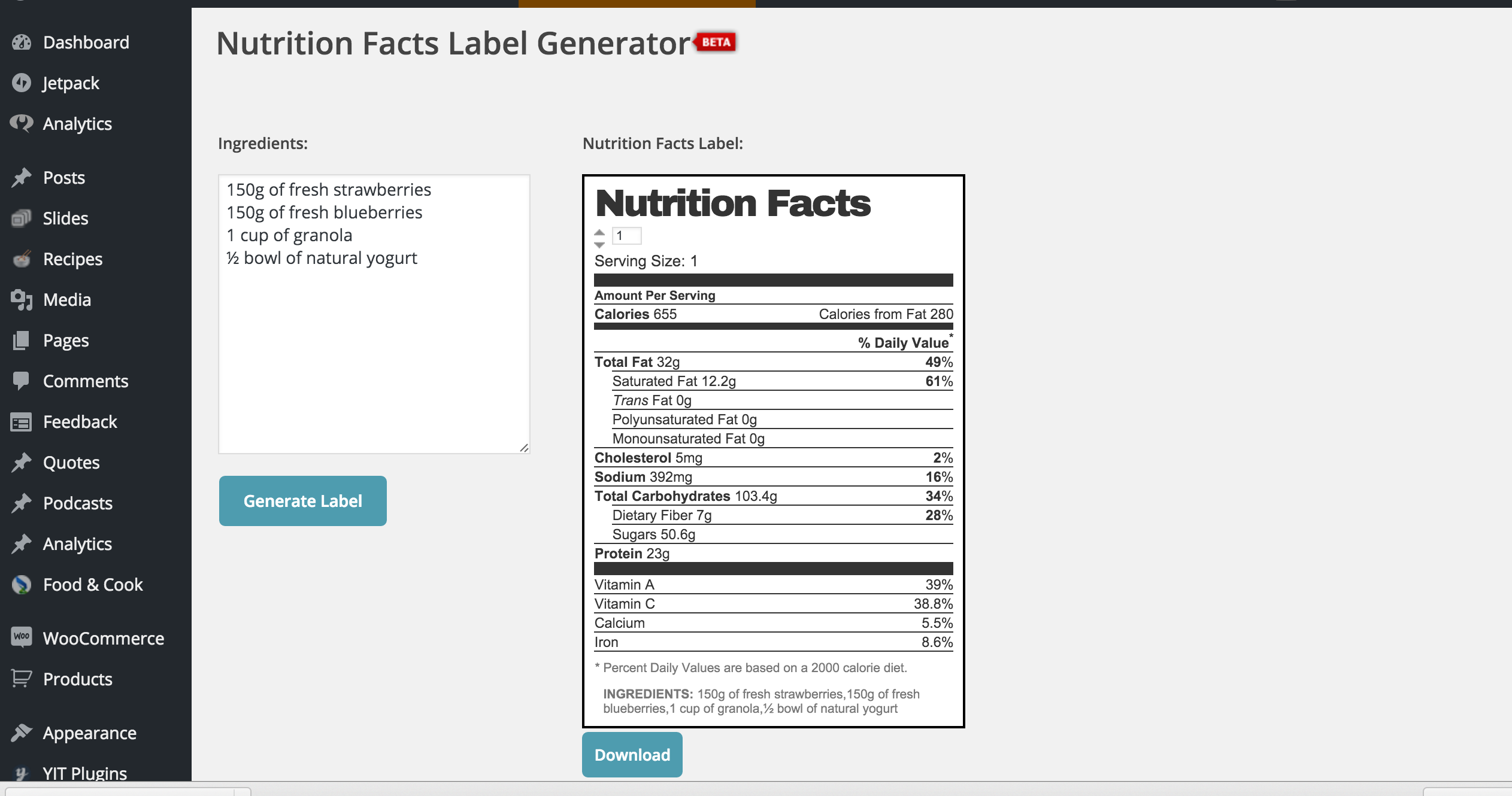Click the WooCommerce logo icon
Image resolution: width=1512 pixels, height=796 pixels.
pos(22,637)
